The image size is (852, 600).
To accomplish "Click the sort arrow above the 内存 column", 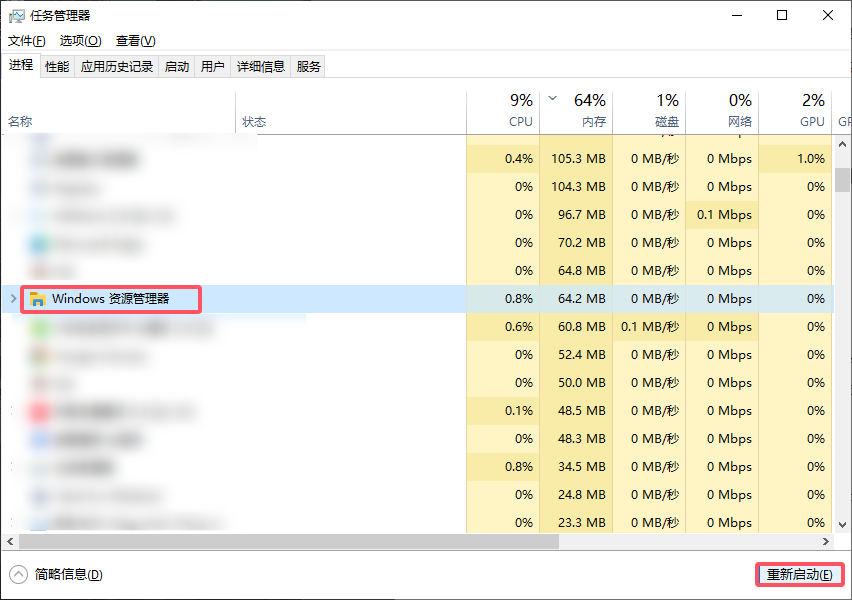I will point(552,99).
